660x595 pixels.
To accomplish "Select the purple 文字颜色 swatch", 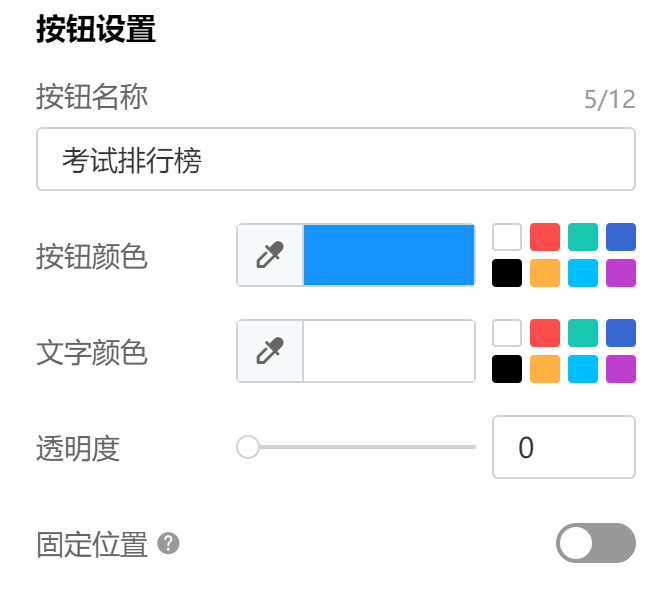I will coord(620,369).
